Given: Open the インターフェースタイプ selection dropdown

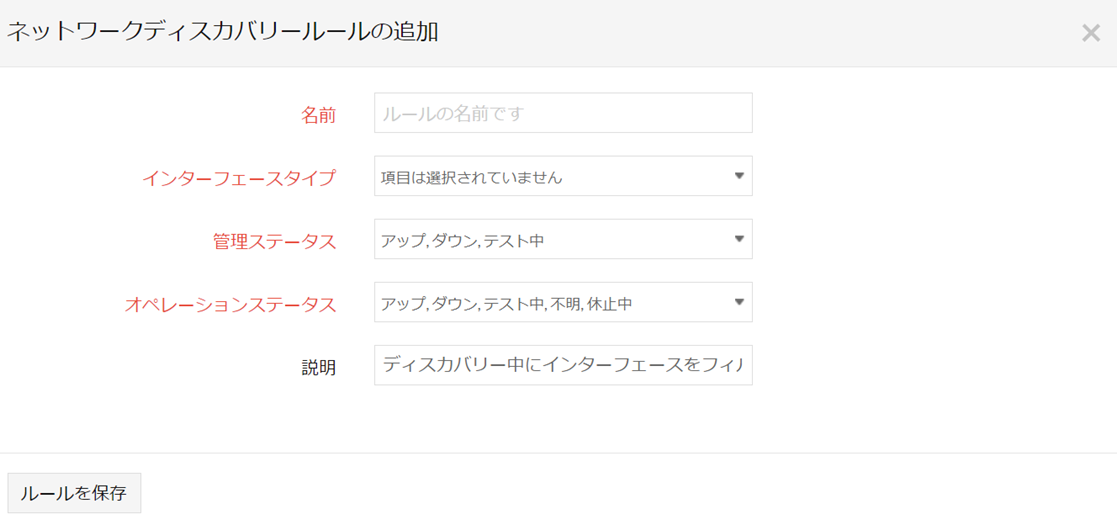Looking at the screenshot, I should (x=550, y=177).
